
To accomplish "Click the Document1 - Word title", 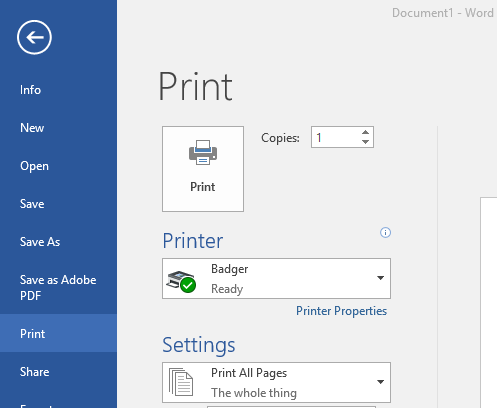I will click(443, 13).
